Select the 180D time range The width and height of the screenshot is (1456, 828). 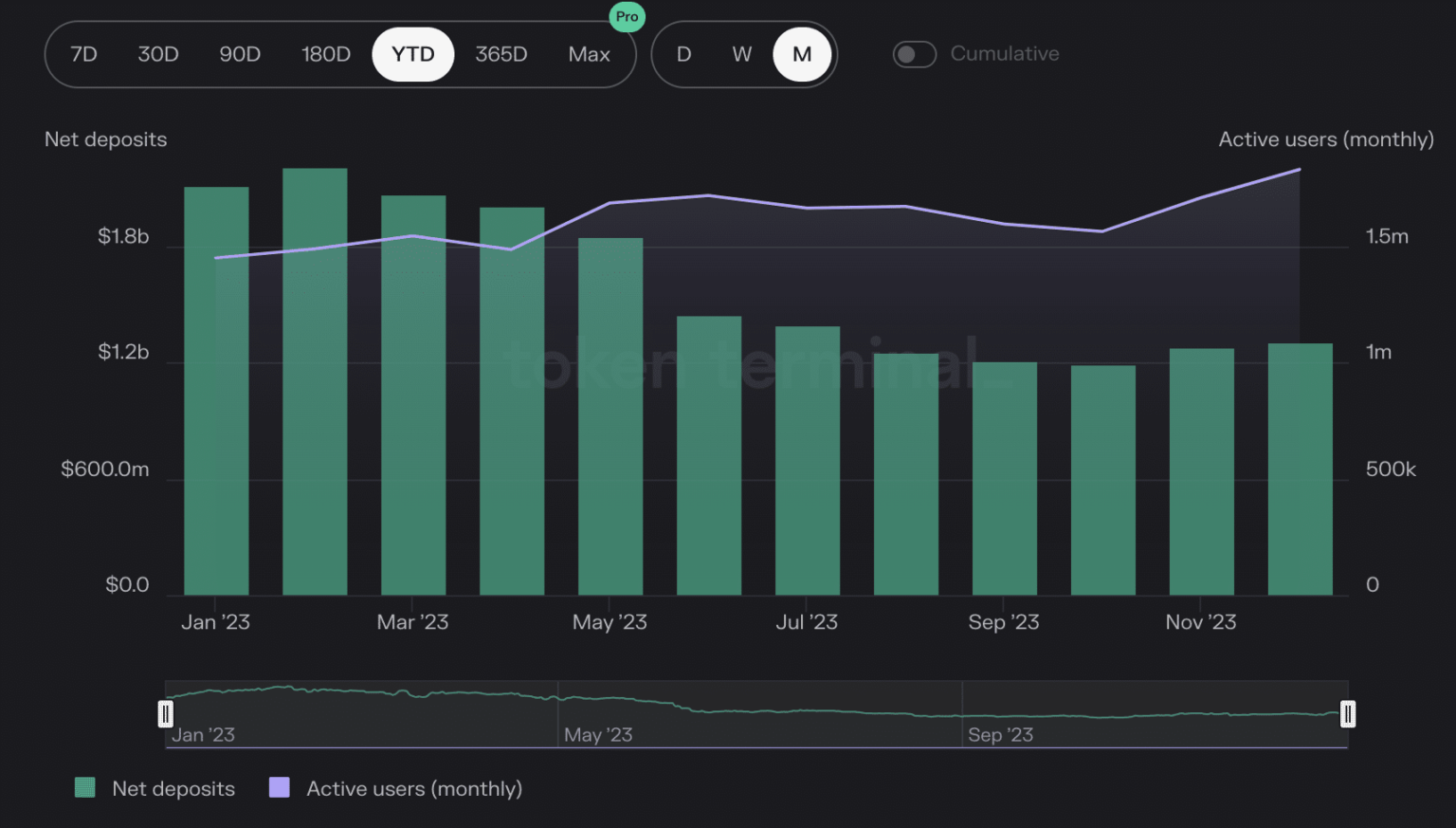[x=326, y=54]
